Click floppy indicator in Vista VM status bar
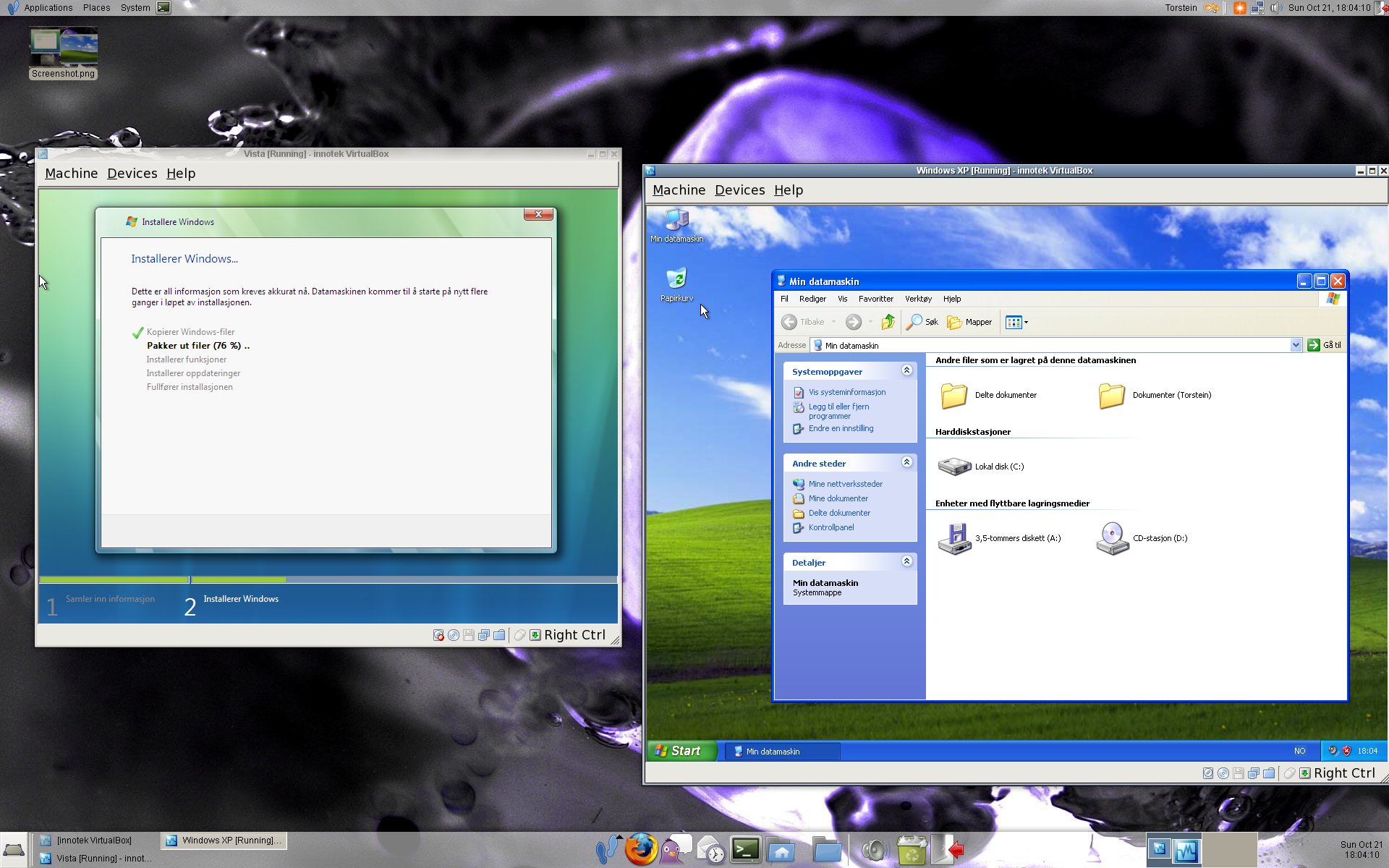 tap(469, 635)
